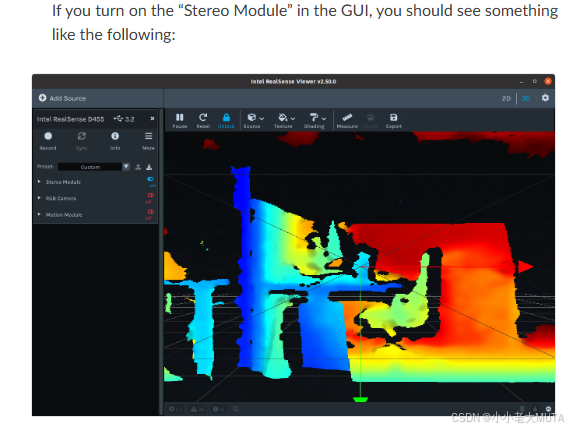The width and height of the screenshot is (571, 429).
Task: Click the Add Source label
Action: (68, 98)
